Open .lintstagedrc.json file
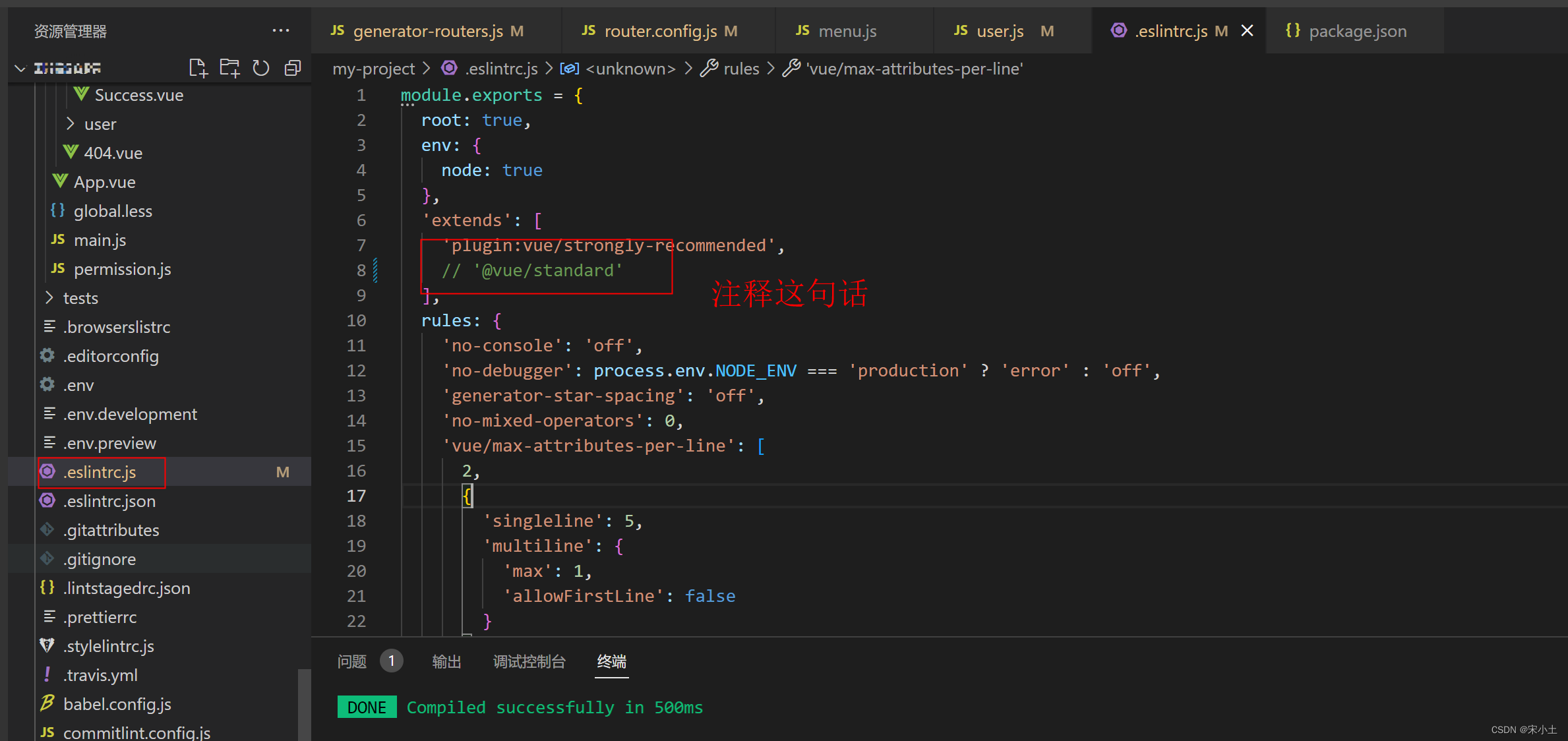This screenshot has height=741, width=1568. click(127, 588)
